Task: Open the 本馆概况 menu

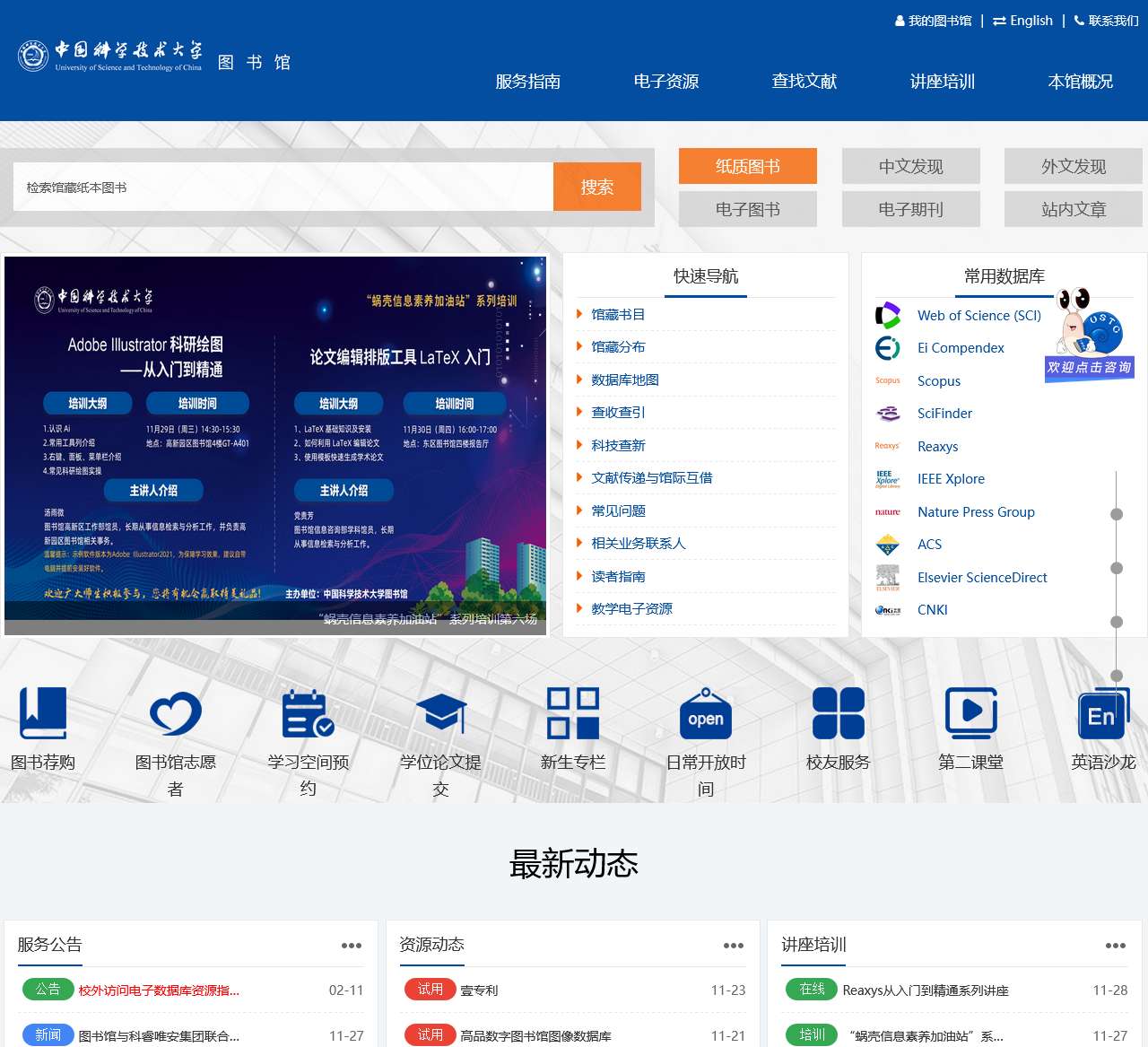Action: point(1081,82)
